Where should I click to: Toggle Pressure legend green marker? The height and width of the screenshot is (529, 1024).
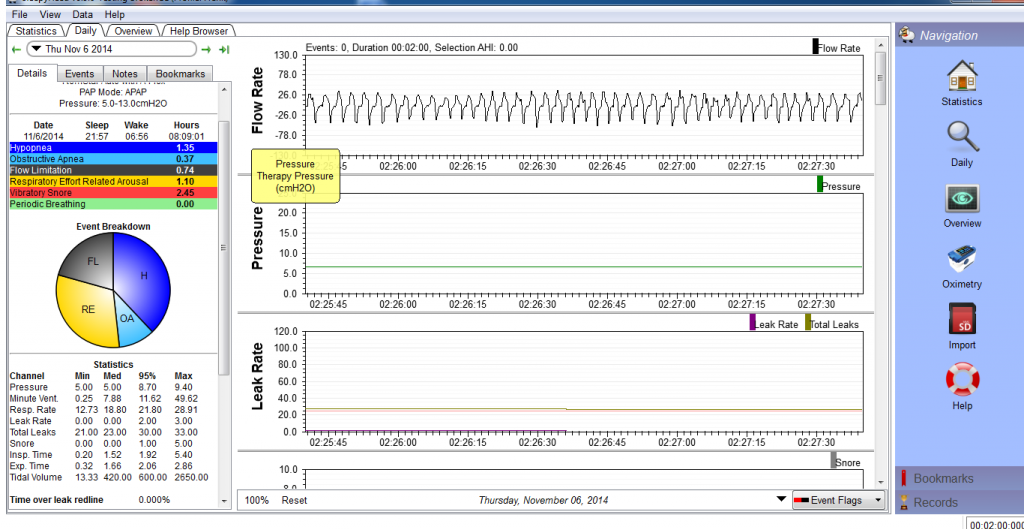[820, 185]
